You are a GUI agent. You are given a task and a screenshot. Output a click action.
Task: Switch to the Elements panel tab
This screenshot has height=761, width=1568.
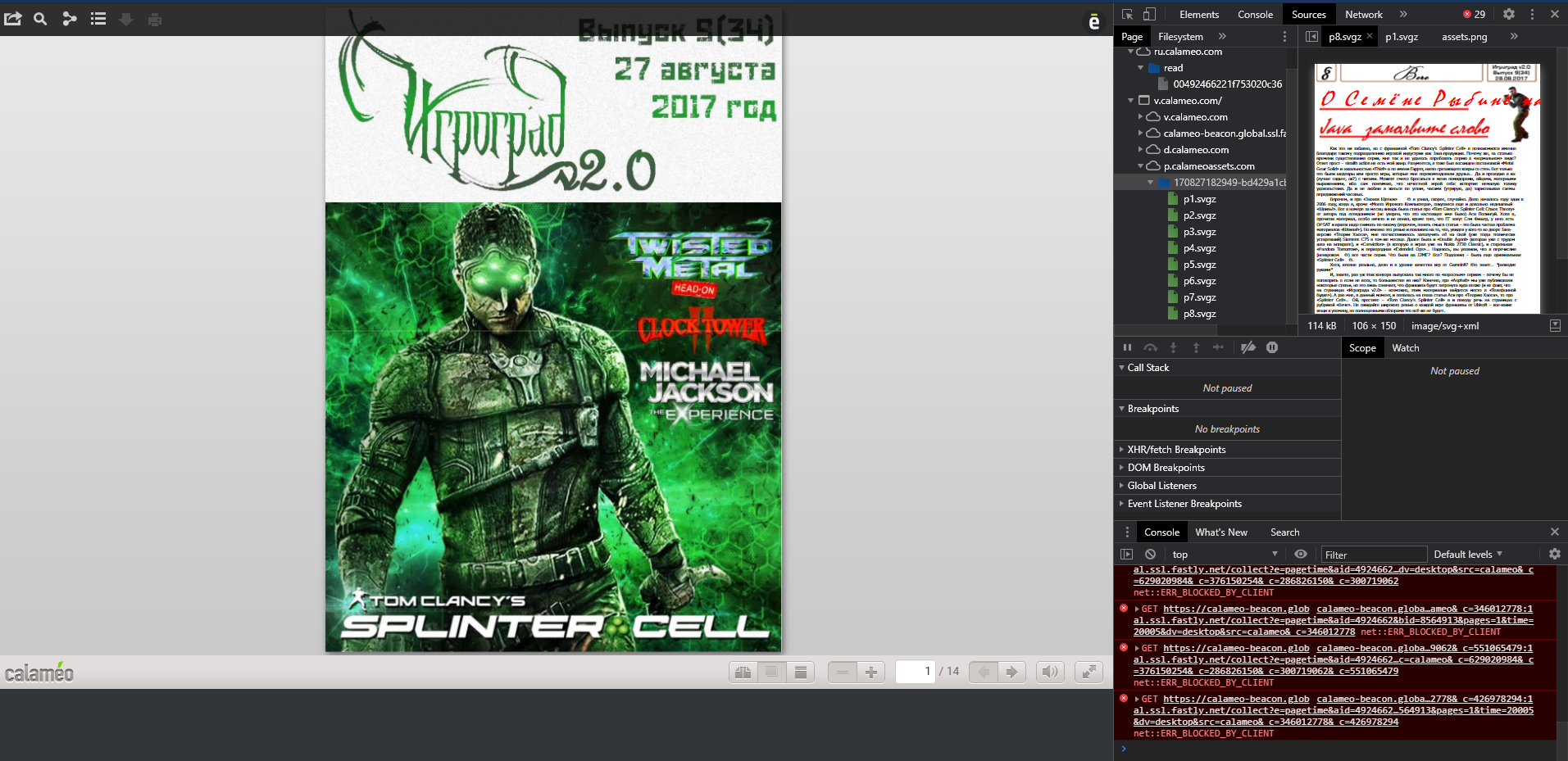point(1199,15)
